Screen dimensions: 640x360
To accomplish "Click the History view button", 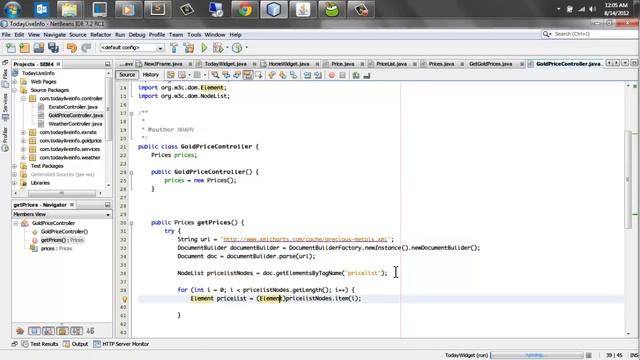I will (x=151, y=75).
